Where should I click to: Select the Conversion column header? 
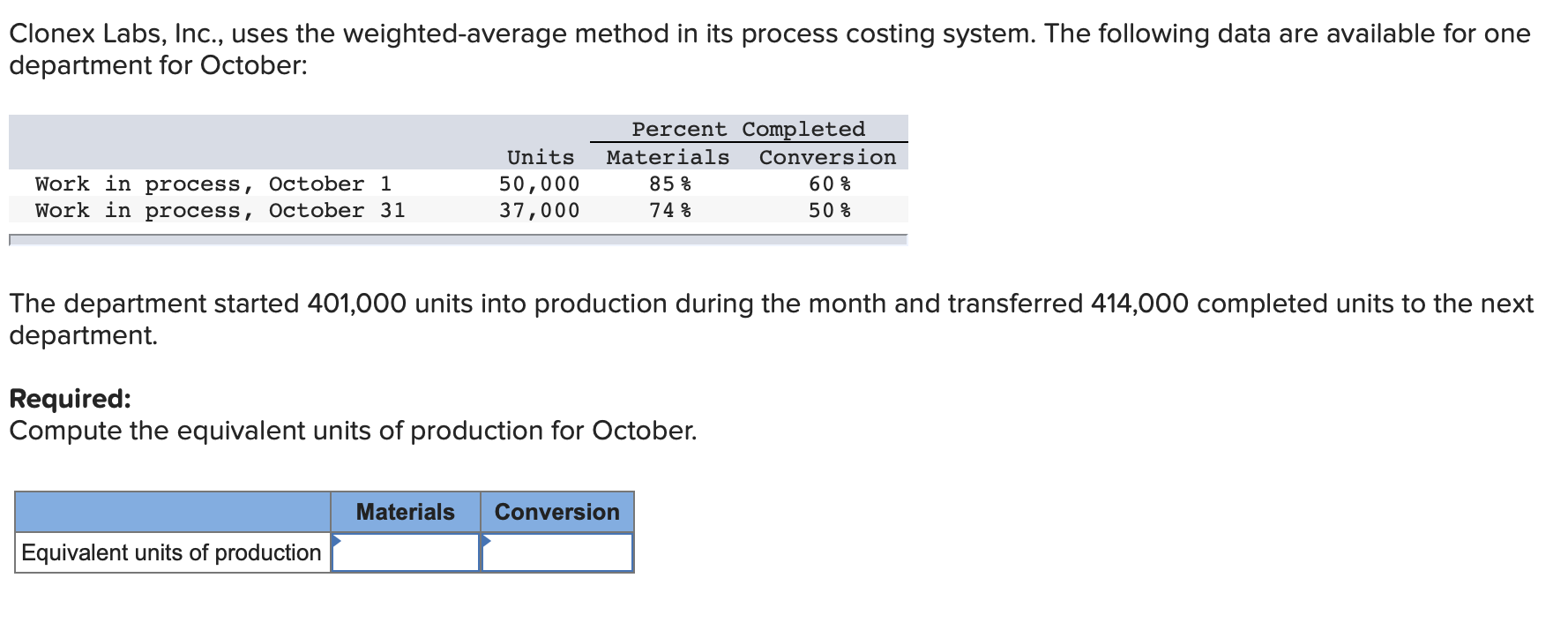[x=556, y=512]
